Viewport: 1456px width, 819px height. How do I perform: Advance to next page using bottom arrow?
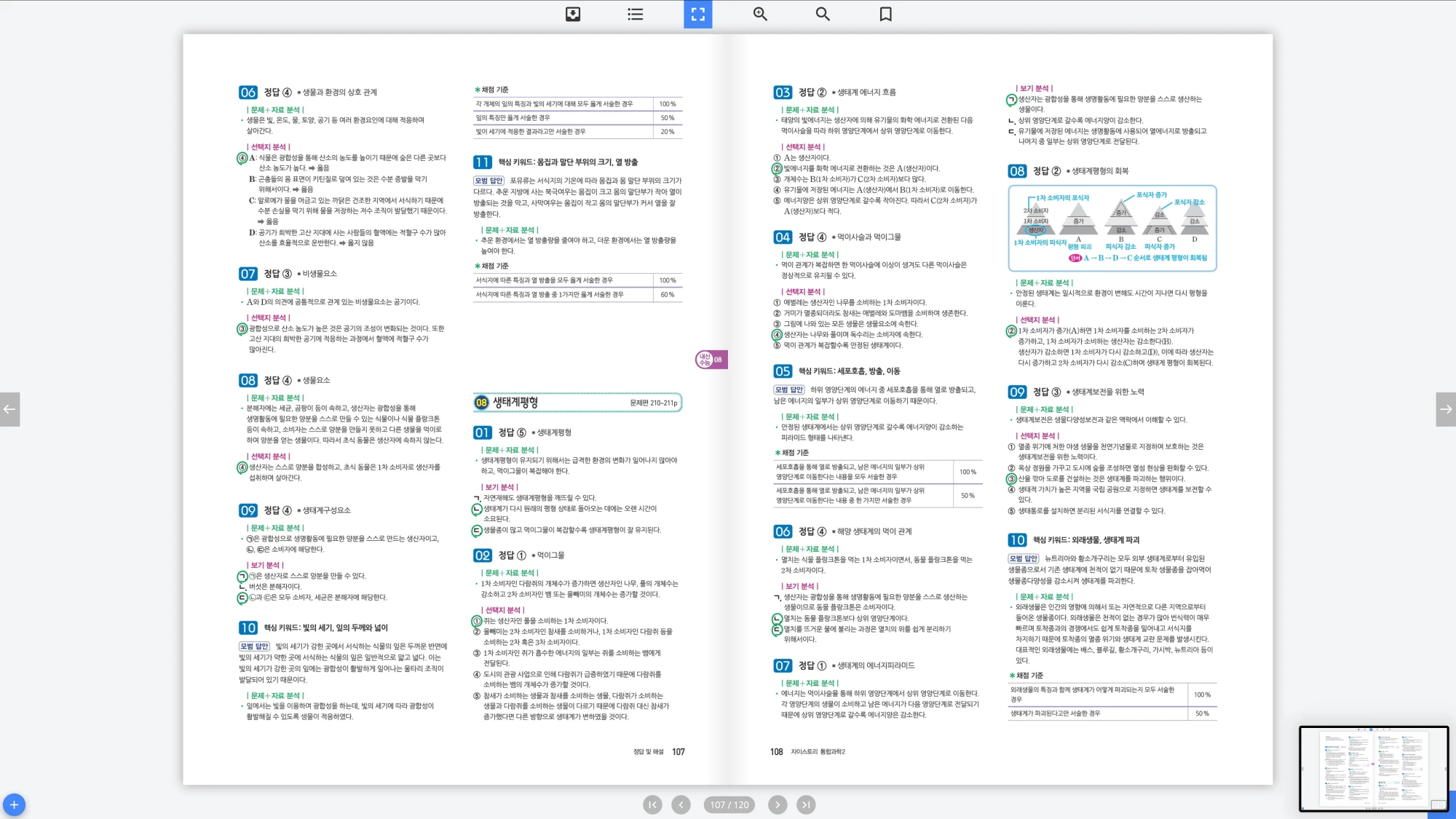(x=778, y=804)
